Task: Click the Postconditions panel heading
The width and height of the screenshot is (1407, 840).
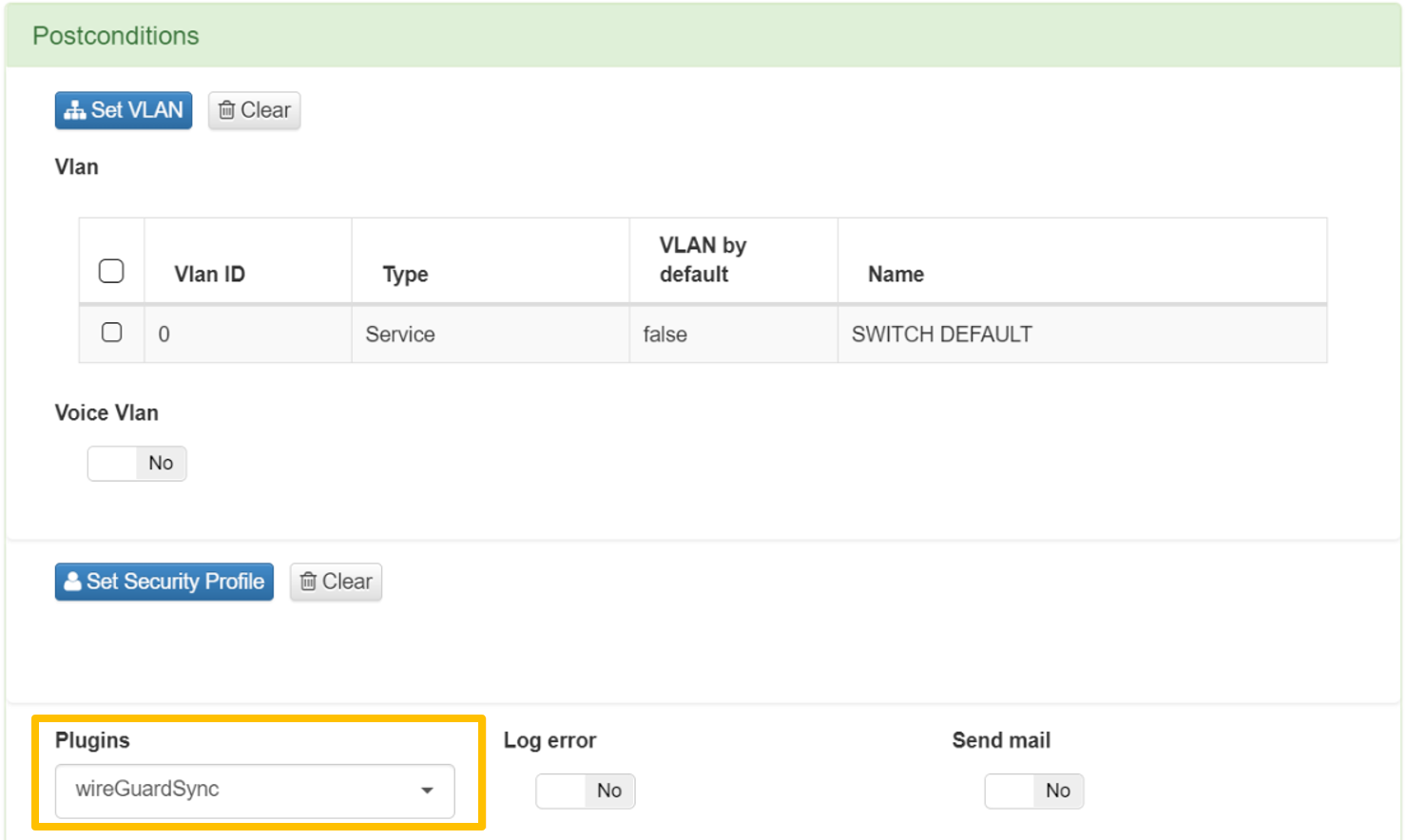Action: pos(116,36)
